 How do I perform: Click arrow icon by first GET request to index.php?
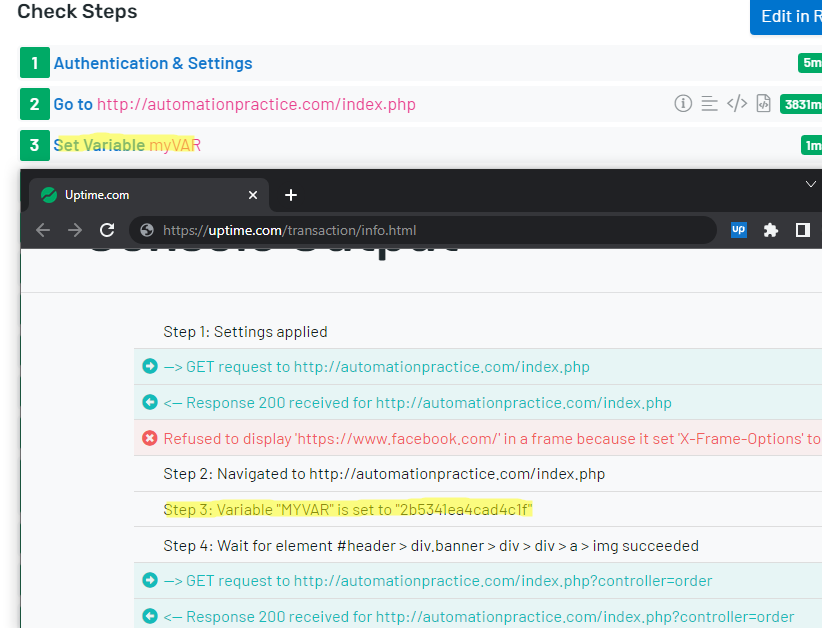[x=149, y=366]
